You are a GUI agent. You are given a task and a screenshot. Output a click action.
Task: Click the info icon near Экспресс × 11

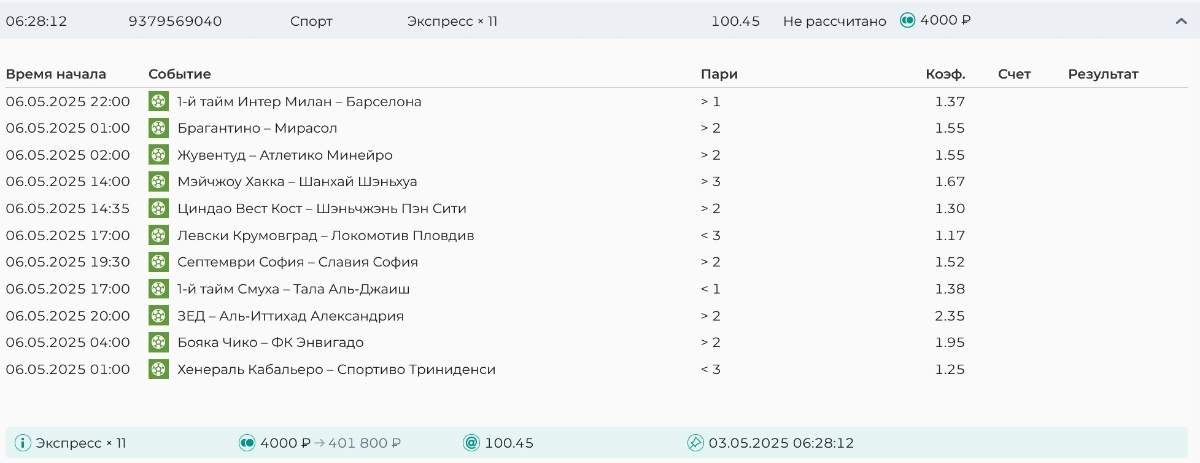pos(23,443)
